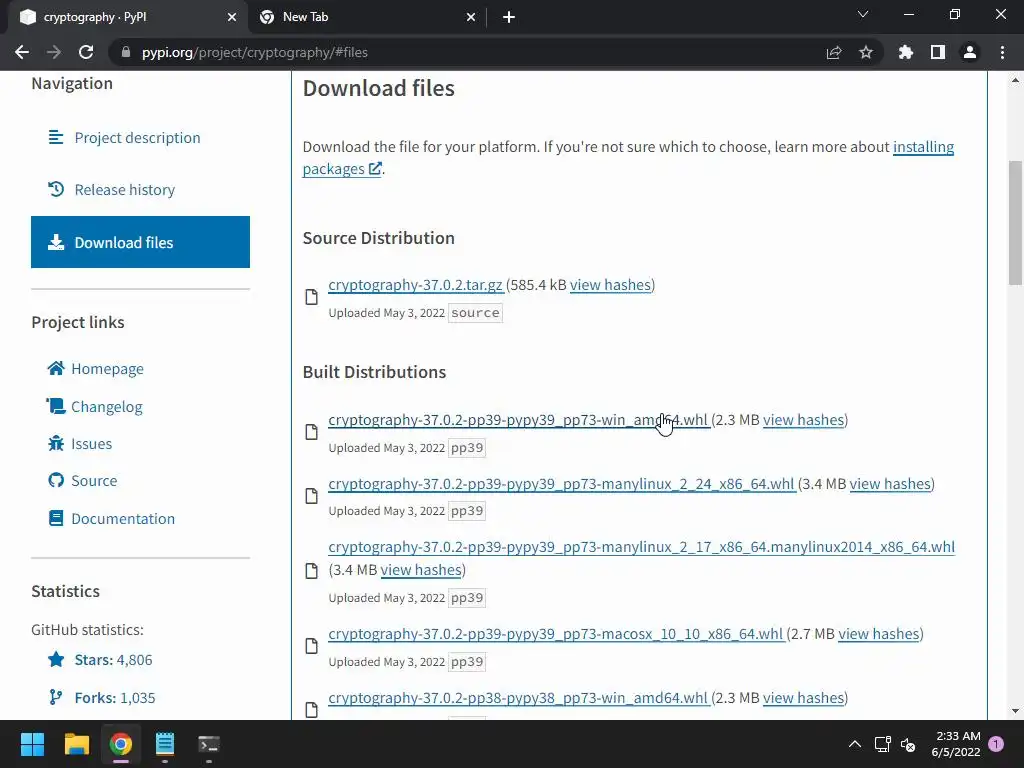
Task: Show hidden system tray icons
Action: click(x=855, y=744)
